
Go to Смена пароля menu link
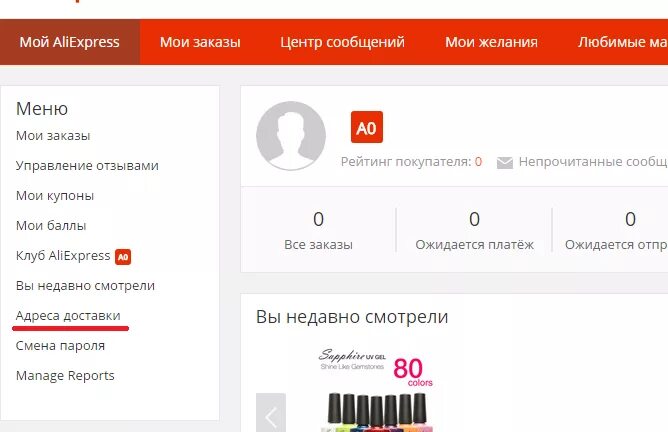pyautogui.click(x=60, y=346)
